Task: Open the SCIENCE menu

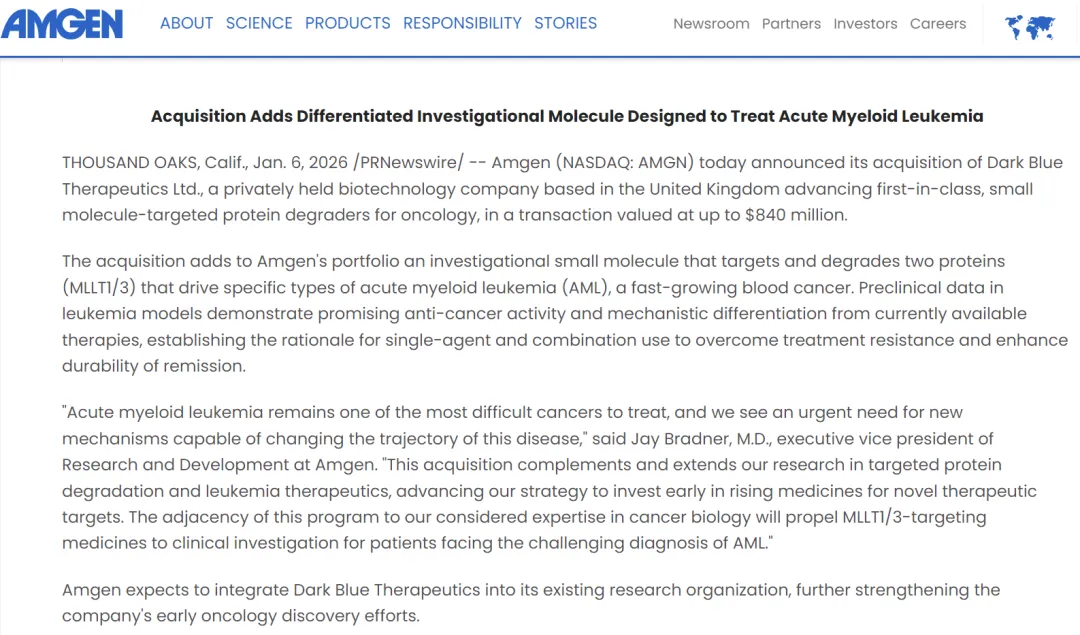Action: click(x=259, y=23)
